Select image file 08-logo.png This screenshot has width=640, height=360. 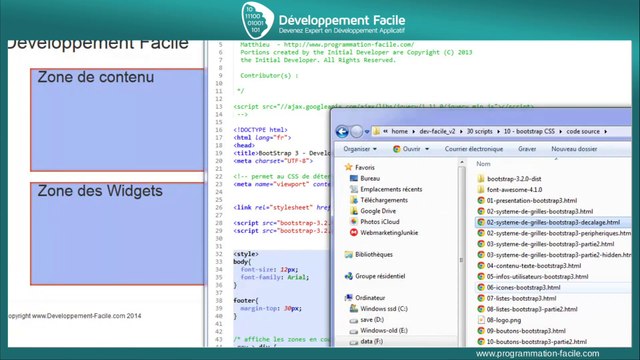tap(499, 320)
